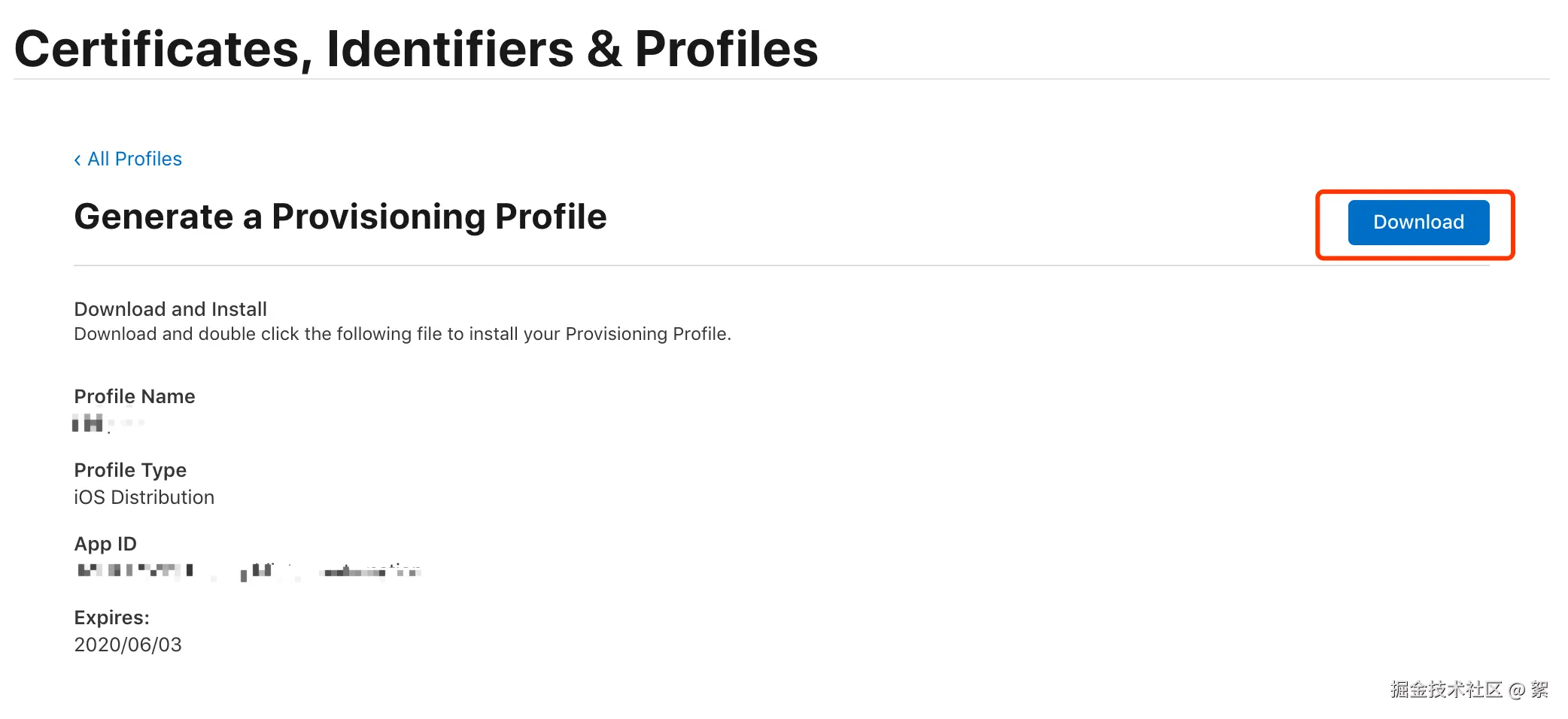Click the Profile Name label
This screenshot has width=1568, height=719.
134,396
